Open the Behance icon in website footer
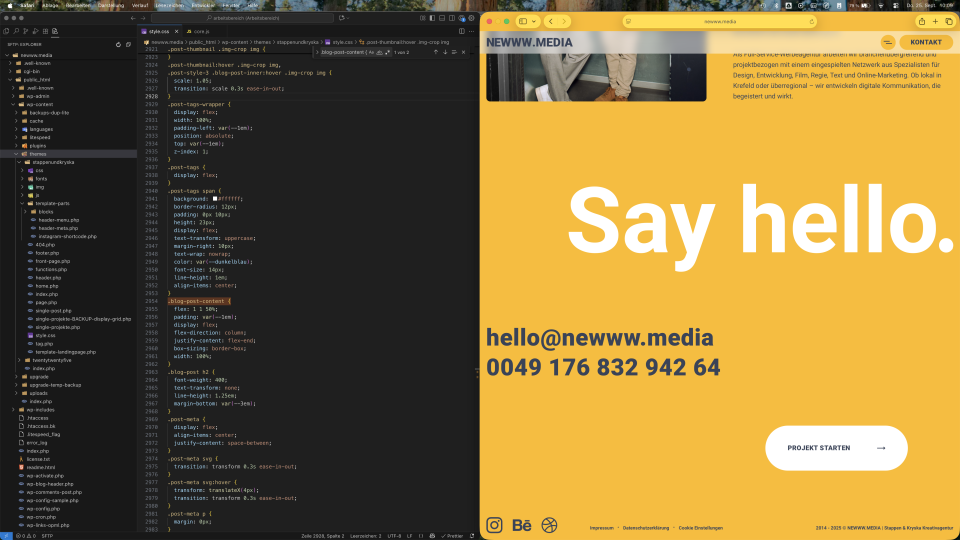960x540 pixels. pos(522,525)
